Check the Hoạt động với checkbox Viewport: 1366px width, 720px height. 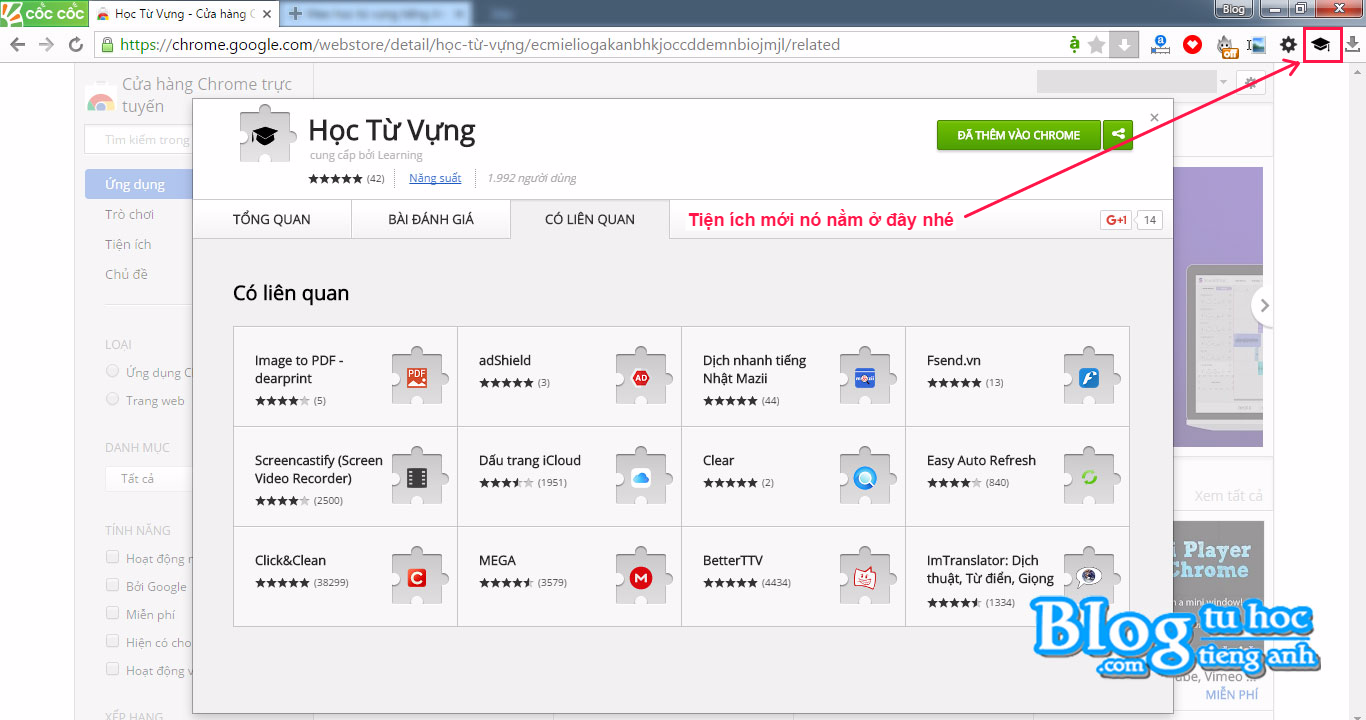pyautogui.click(x=113, y=670)
